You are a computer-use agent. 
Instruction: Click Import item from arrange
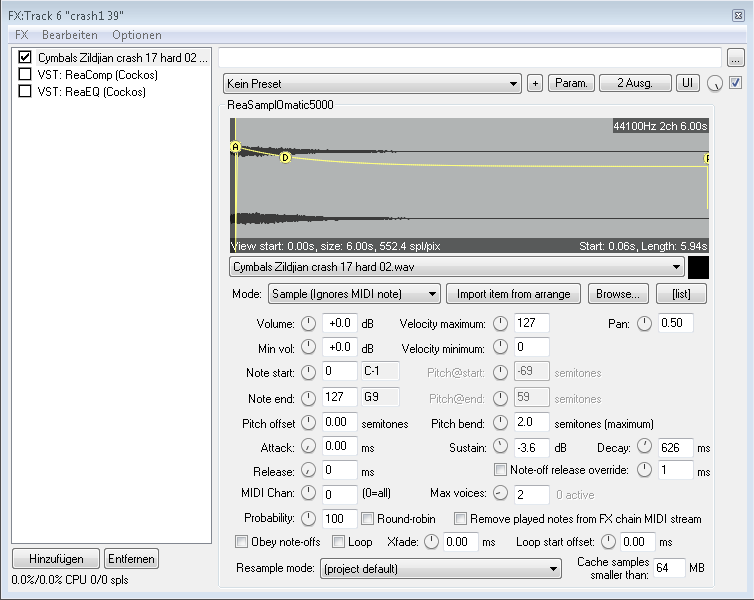514,294
